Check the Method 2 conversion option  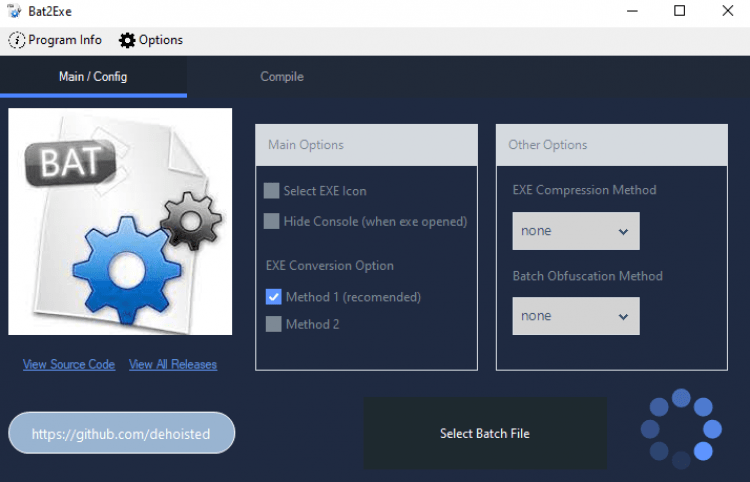click(272, 324)
